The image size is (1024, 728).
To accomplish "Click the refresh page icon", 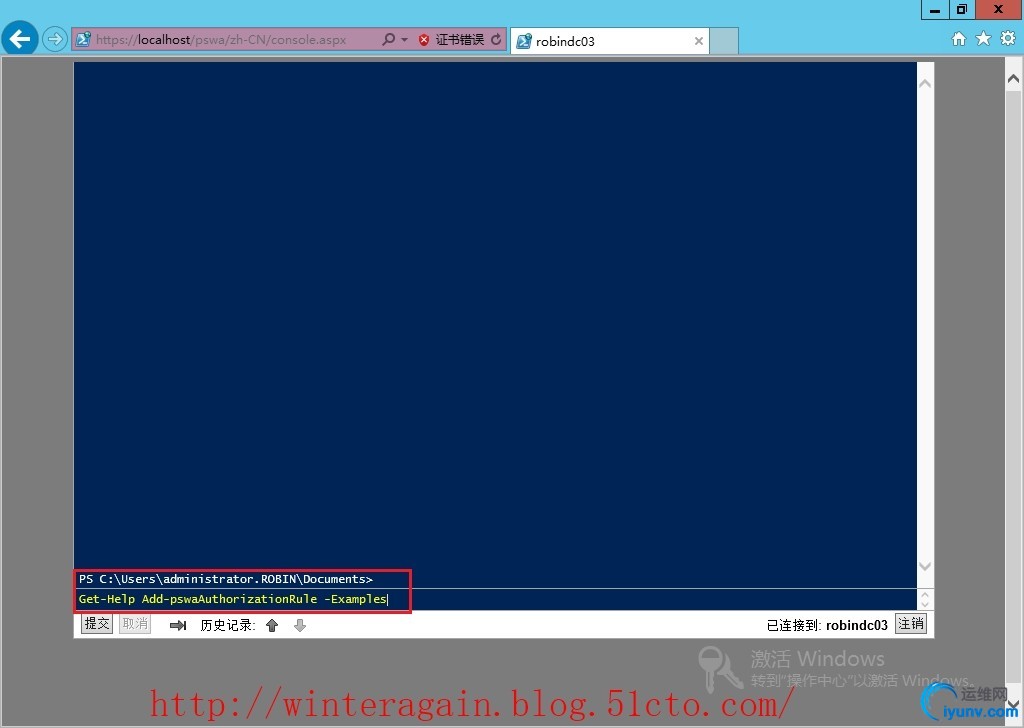I will [x=496, y=39].
